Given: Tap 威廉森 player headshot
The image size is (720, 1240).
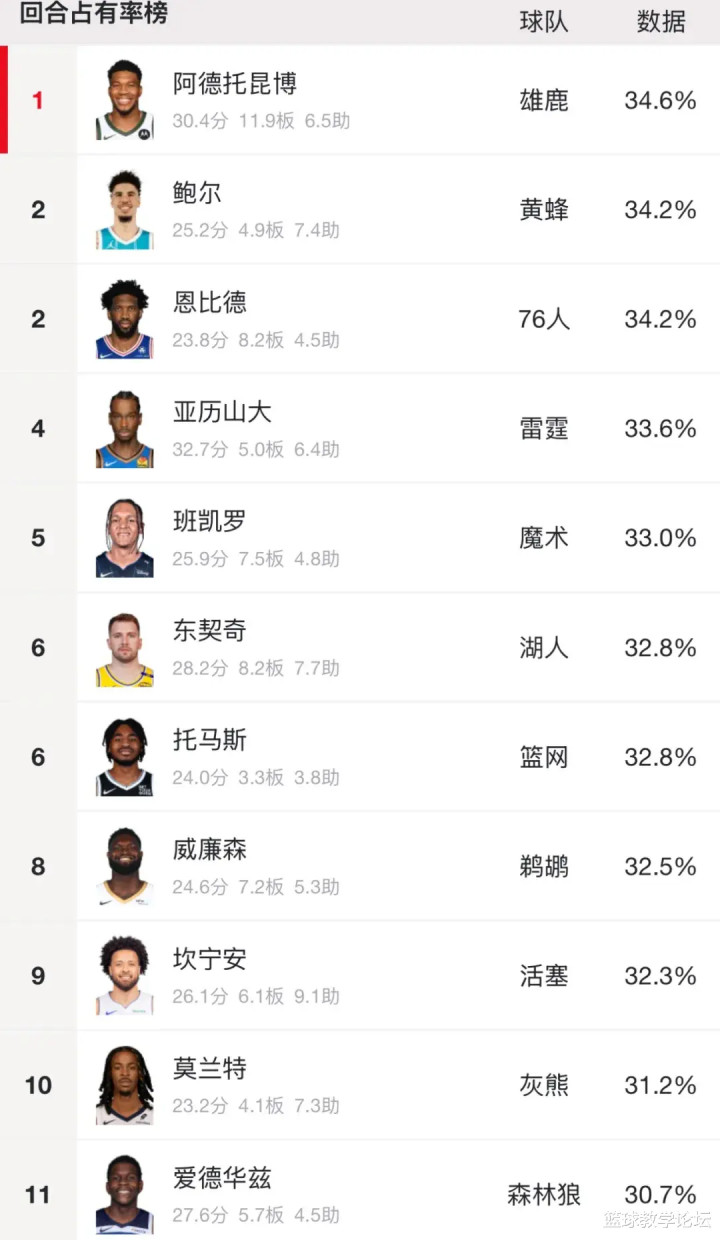Looking at the screenshot, I should (125, 866).
